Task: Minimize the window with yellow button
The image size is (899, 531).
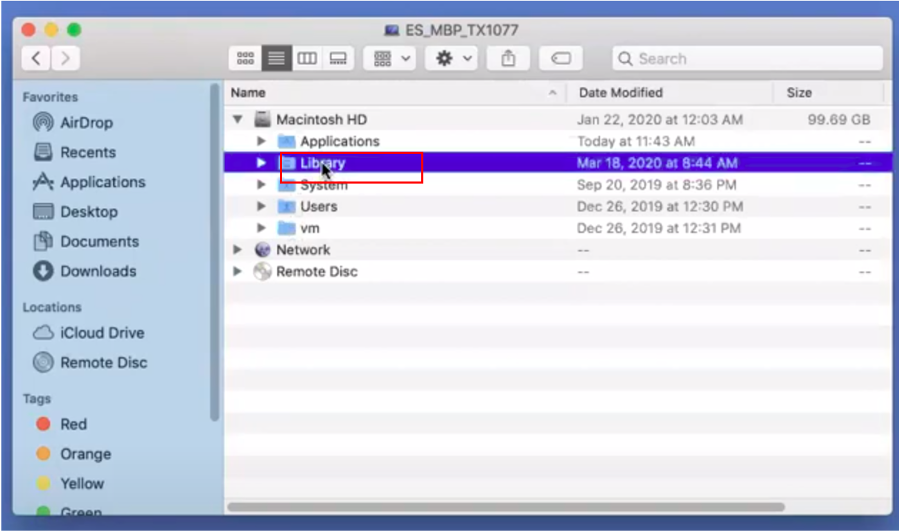Action: click(52, 30)
